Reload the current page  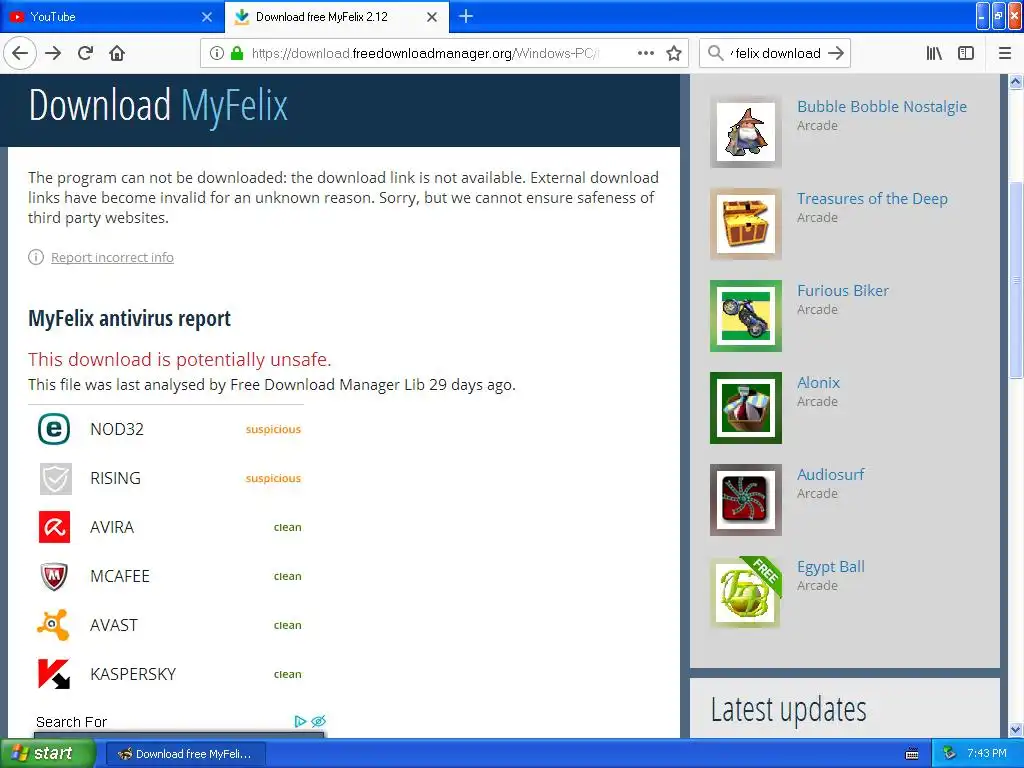point(85,53)
